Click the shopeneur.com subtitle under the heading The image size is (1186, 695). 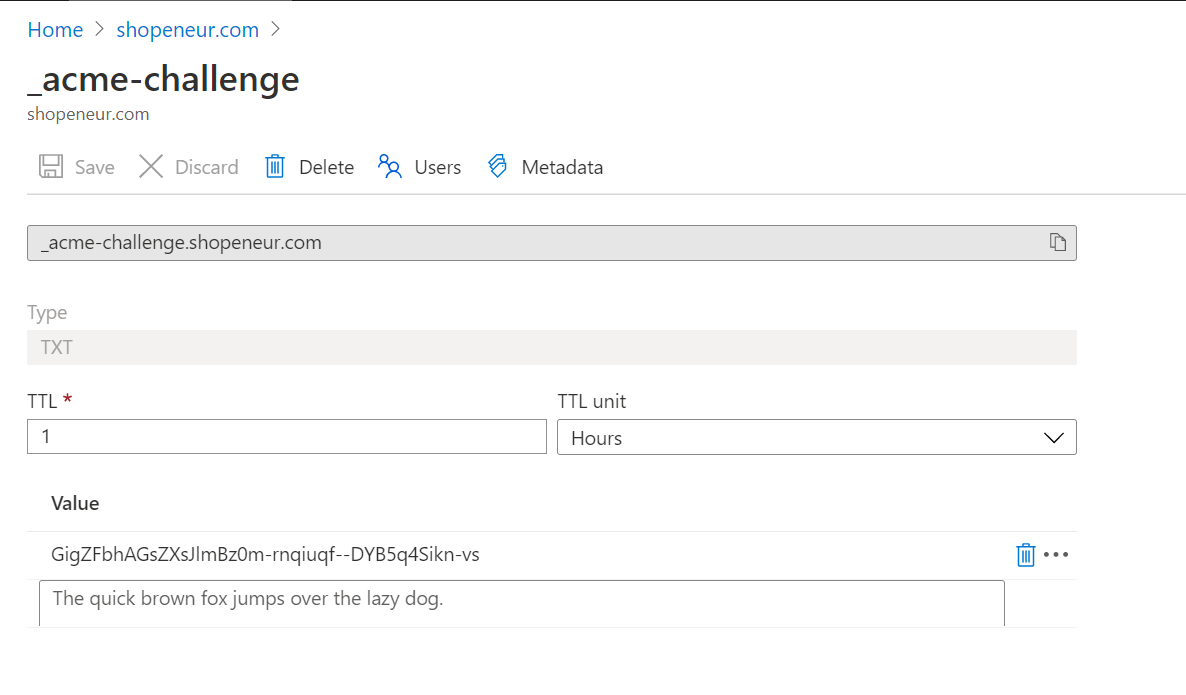click(88, 114)
